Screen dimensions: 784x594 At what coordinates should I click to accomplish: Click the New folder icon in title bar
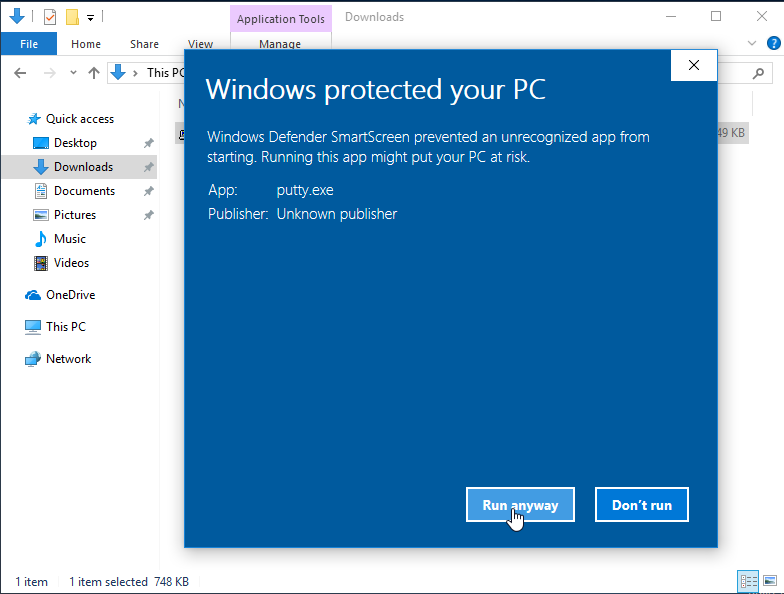[72, 17]
